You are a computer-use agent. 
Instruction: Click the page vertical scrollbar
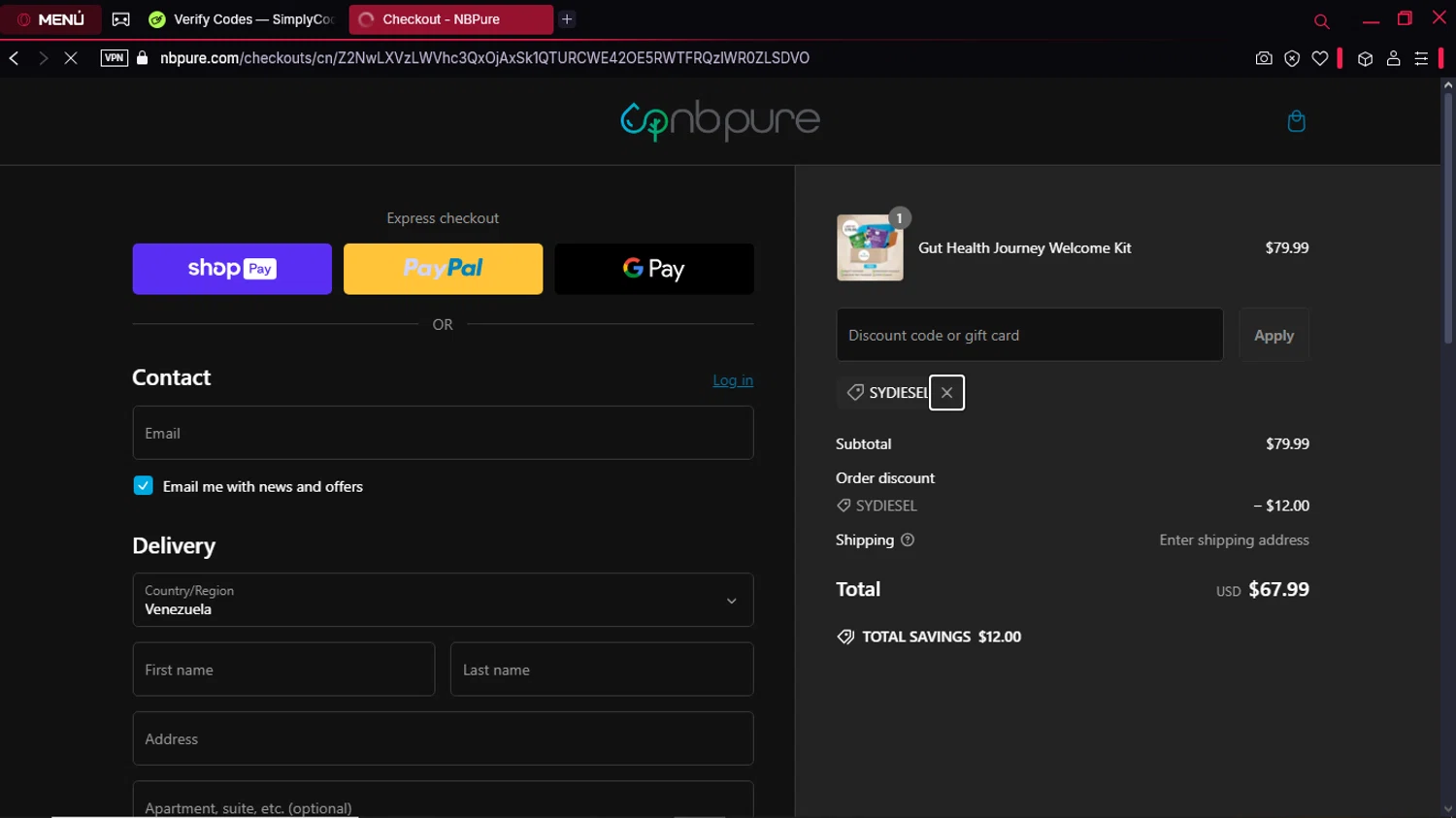tap(1447, 218)
